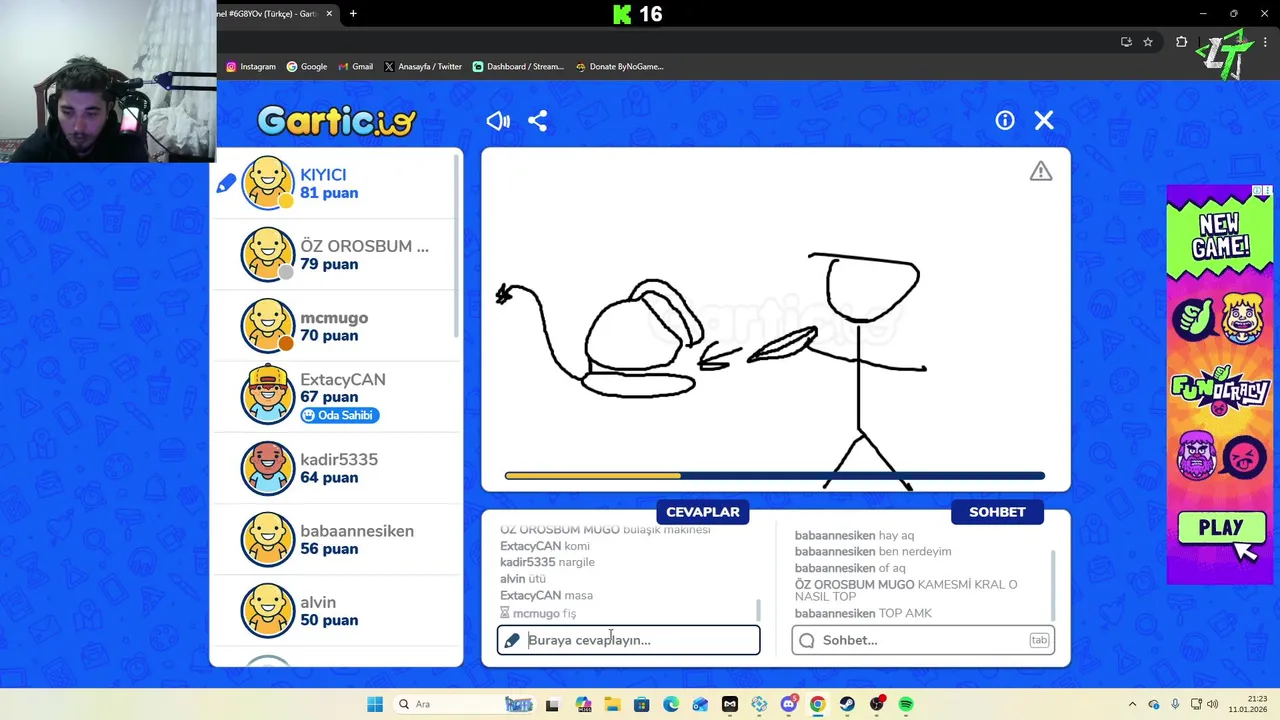Click the Gartic.io logo
Image resolution: width=1280 pixels, height=720 pixels.
[x=336, y=121]
